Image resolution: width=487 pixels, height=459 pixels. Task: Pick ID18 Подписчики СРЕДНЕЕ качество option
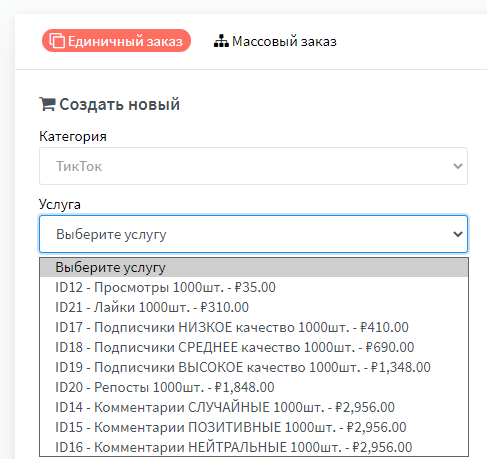[254, 347]
